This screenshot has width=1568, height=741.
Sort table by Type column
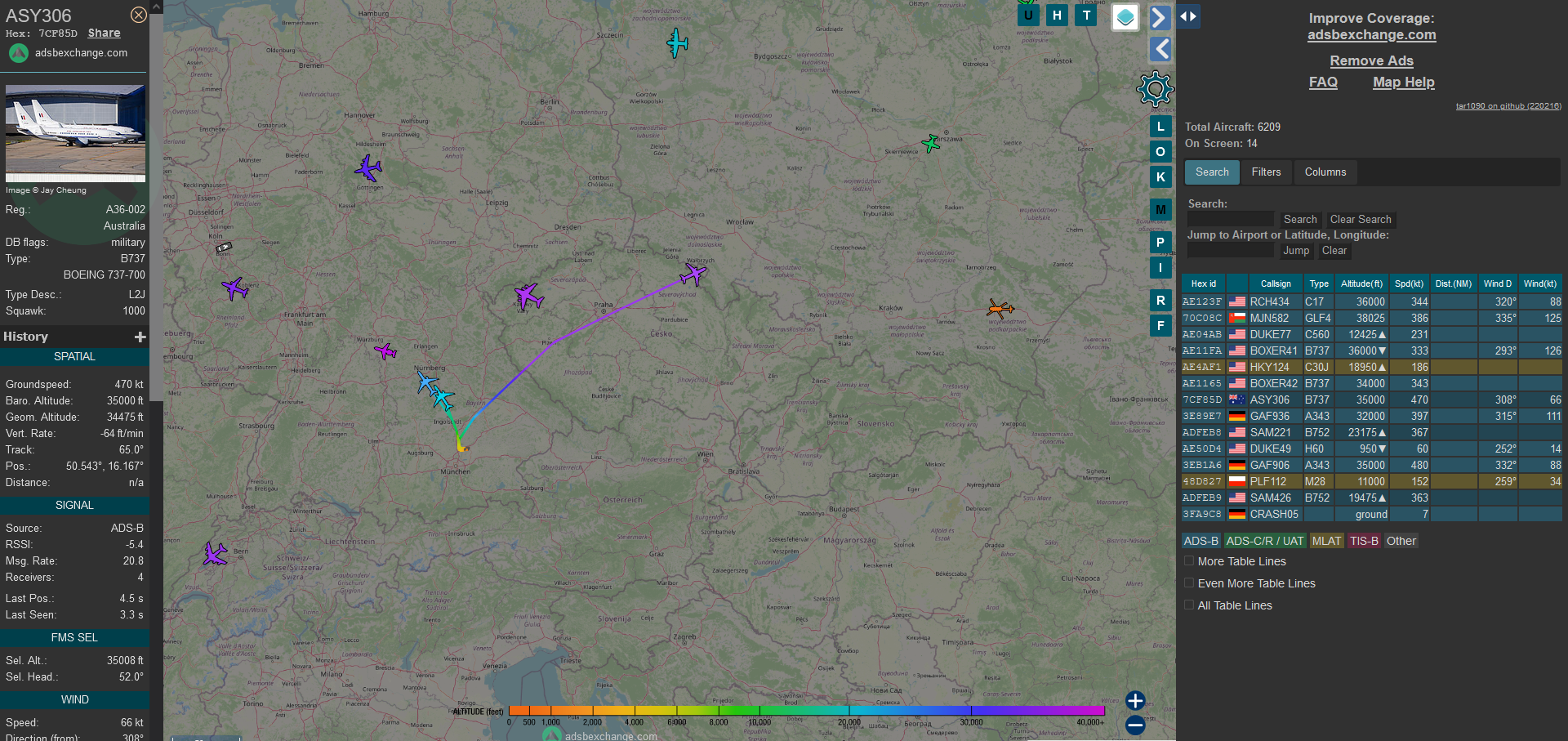1319,283
